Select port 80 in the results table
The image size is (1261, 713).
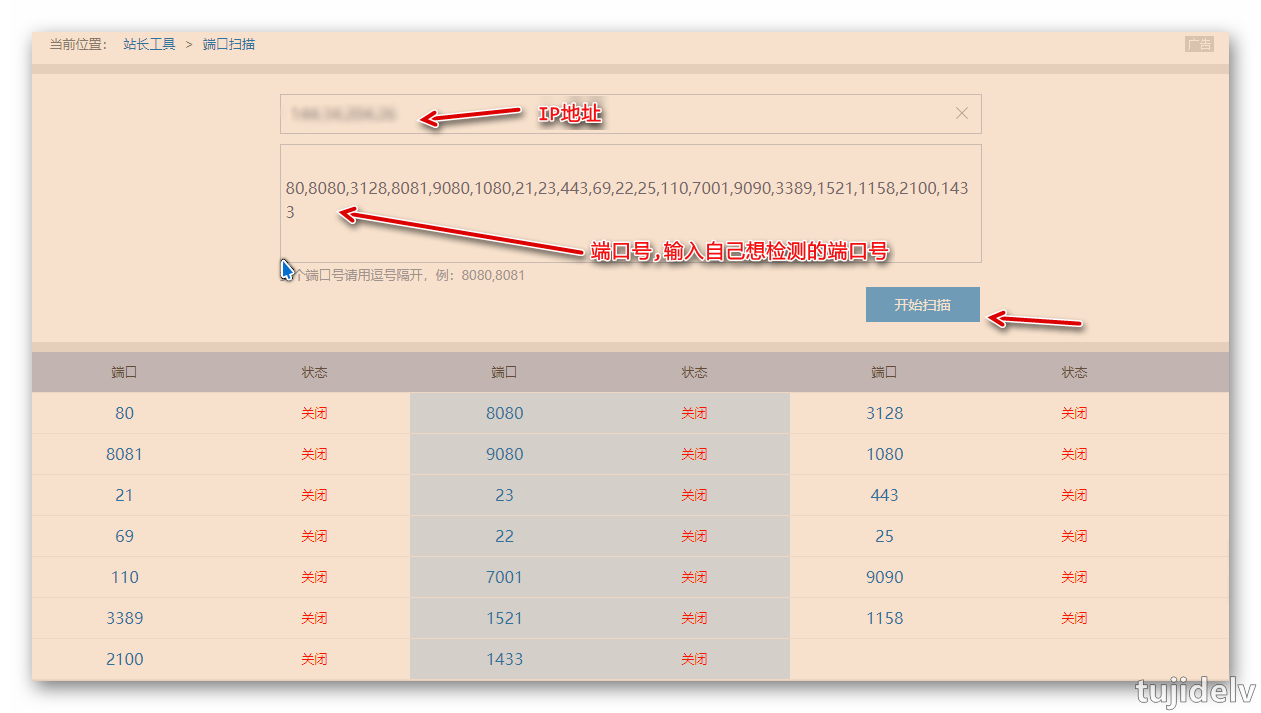124,413
